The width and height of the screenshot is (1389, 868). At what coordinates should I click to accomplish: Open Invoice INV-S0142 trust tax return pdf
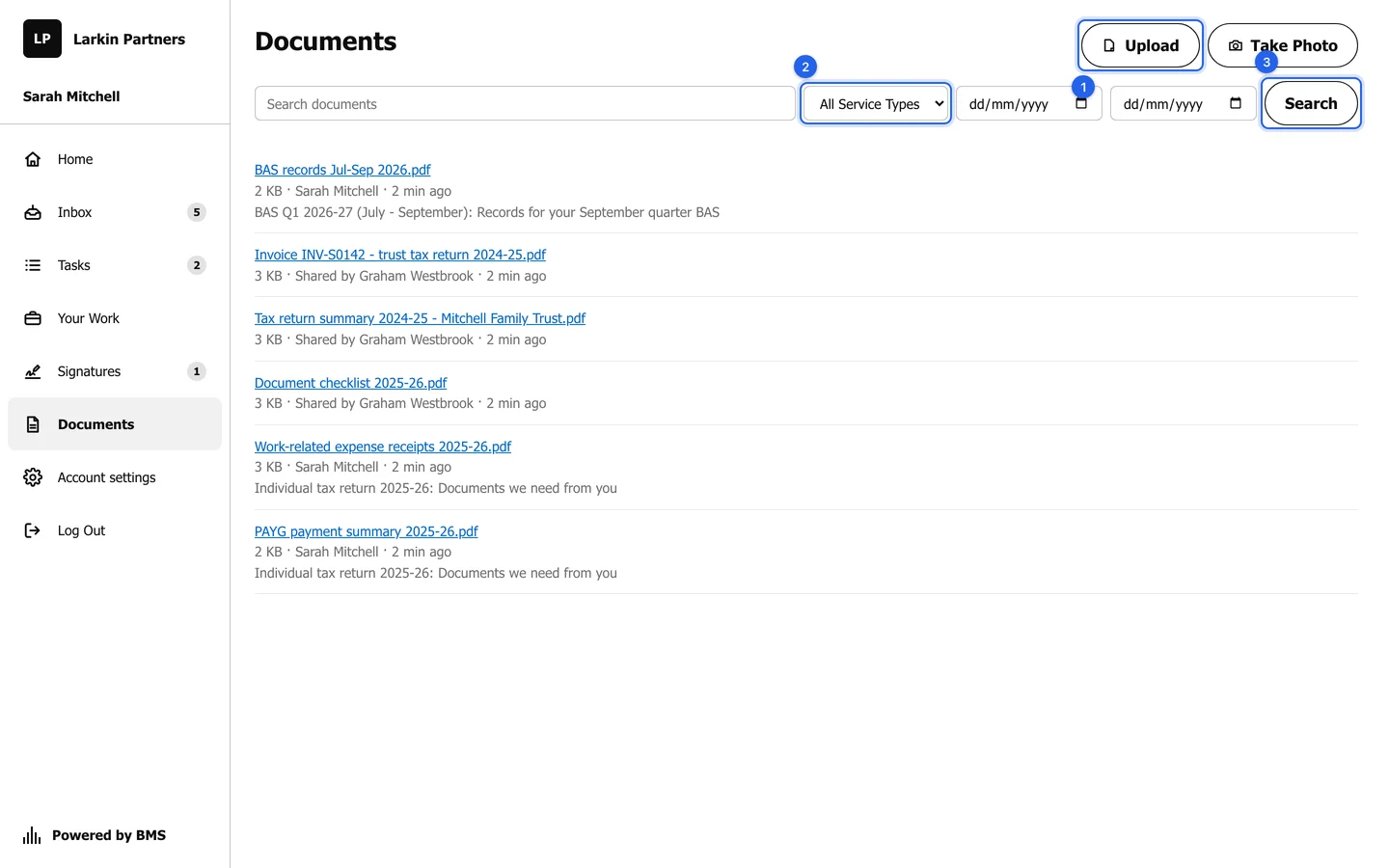tap(400, 255)
